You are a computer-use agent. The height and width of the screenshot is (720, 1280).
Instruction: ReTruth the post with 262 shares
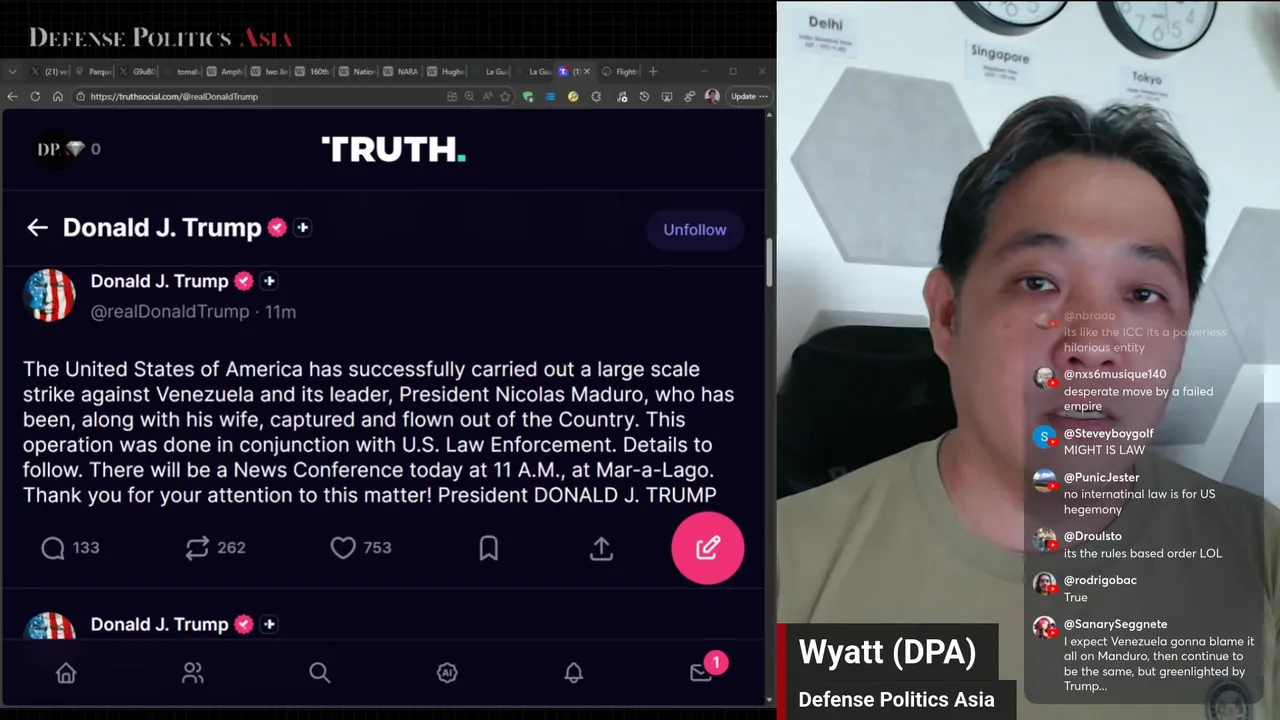[215, 548]
